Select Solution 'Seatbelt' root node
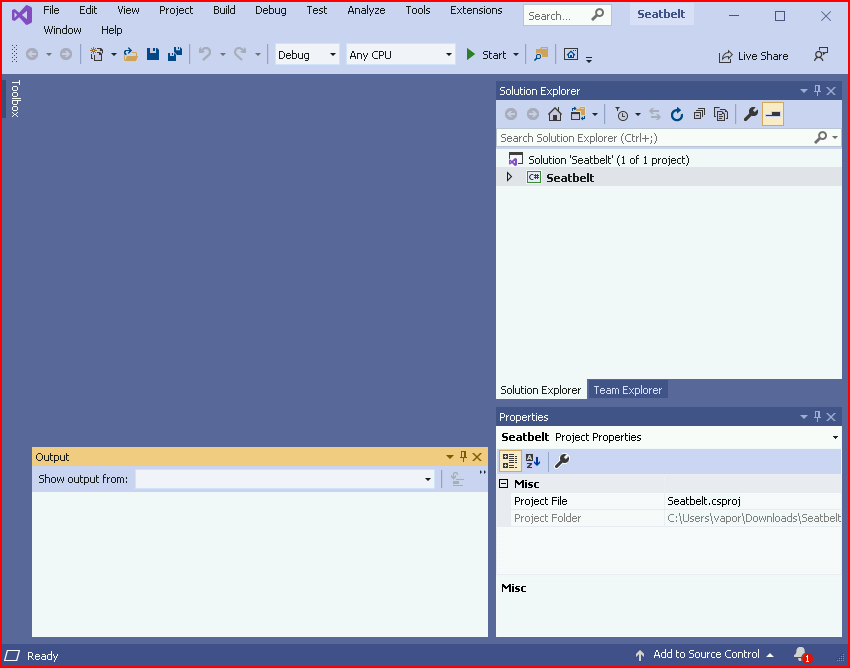Image resolution: width=850 pixels, height=668 pixels. click(x=609, y=160)
